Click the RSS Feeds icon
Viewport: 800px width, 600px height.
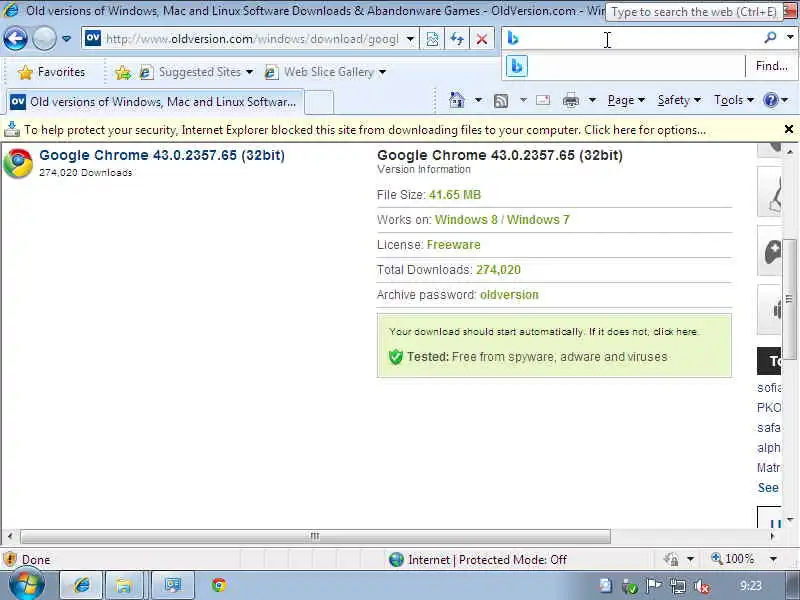point(501,101)
